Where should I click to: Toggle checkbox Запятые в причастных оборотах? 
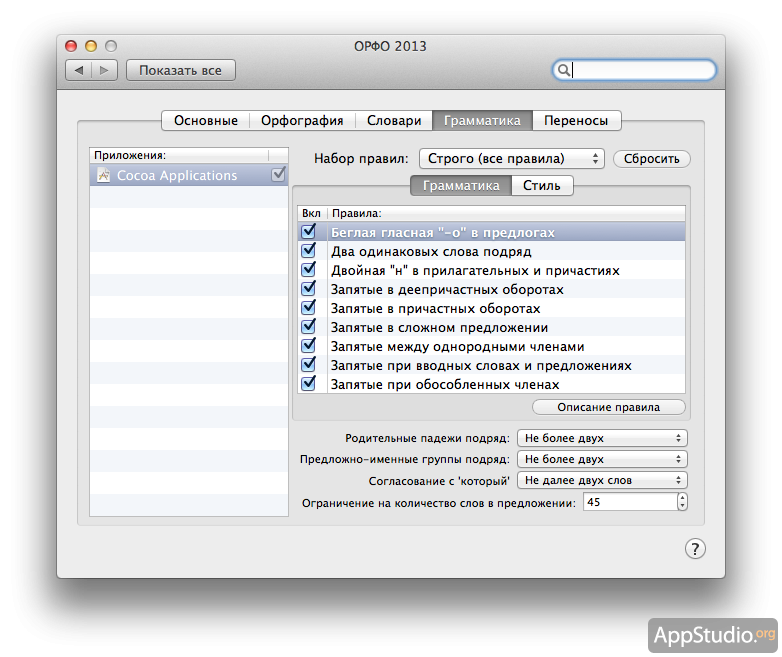(309, 307)
